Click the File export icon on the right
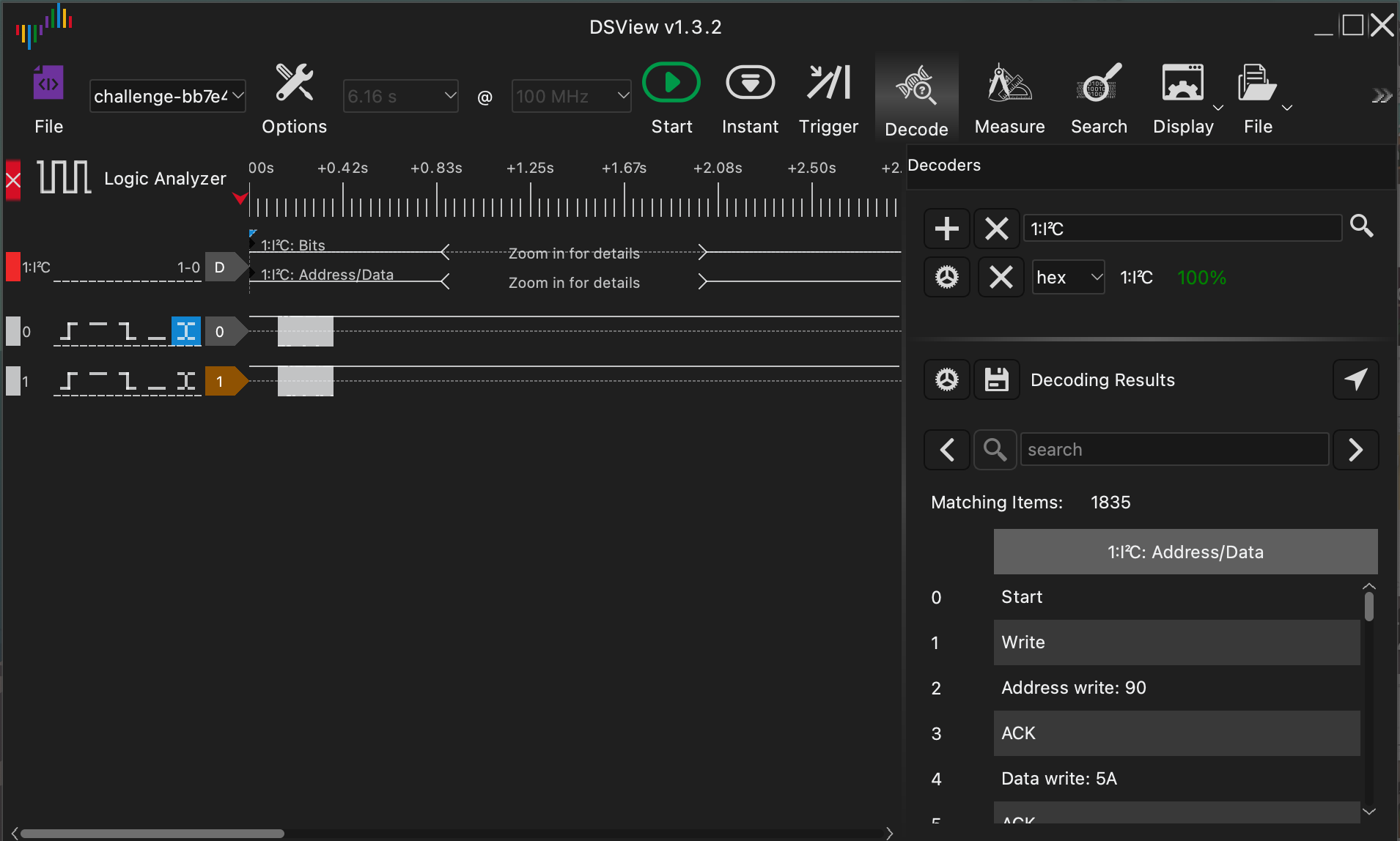1400x841 pixels. click(x=1257, y=82)
